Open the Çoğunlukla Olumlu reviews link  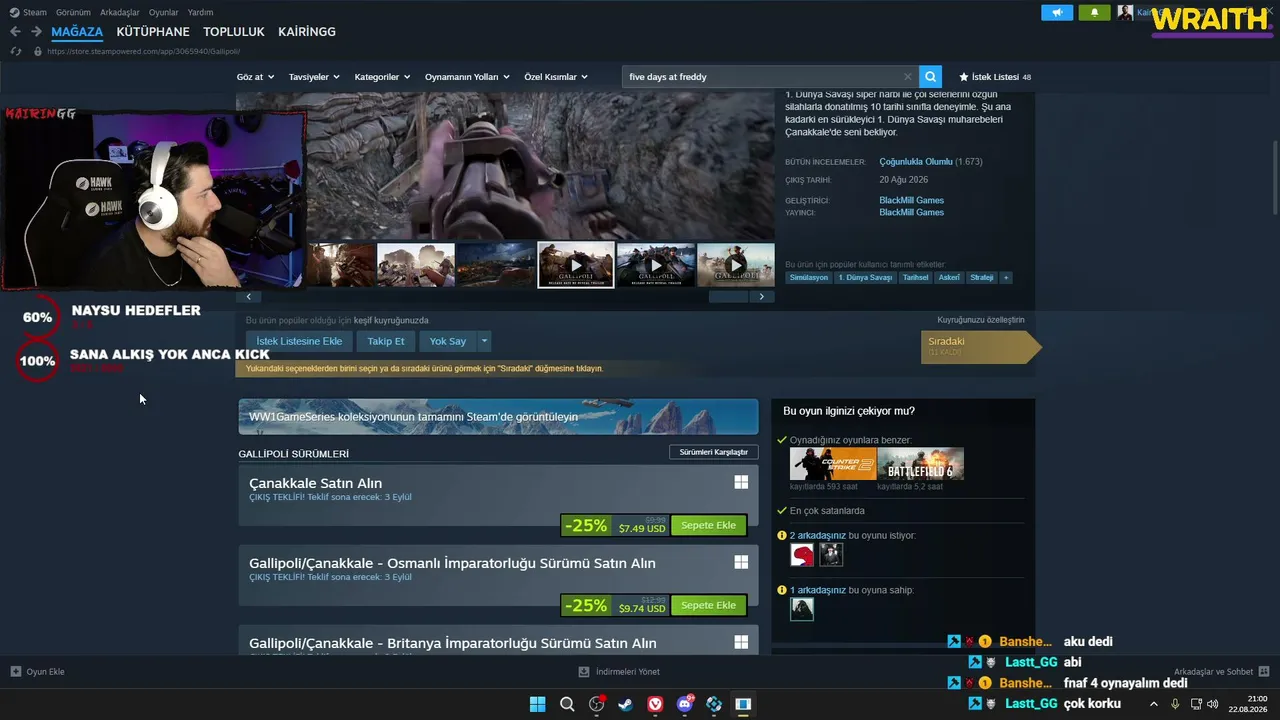pyautogui.click(x=916, y=162)
